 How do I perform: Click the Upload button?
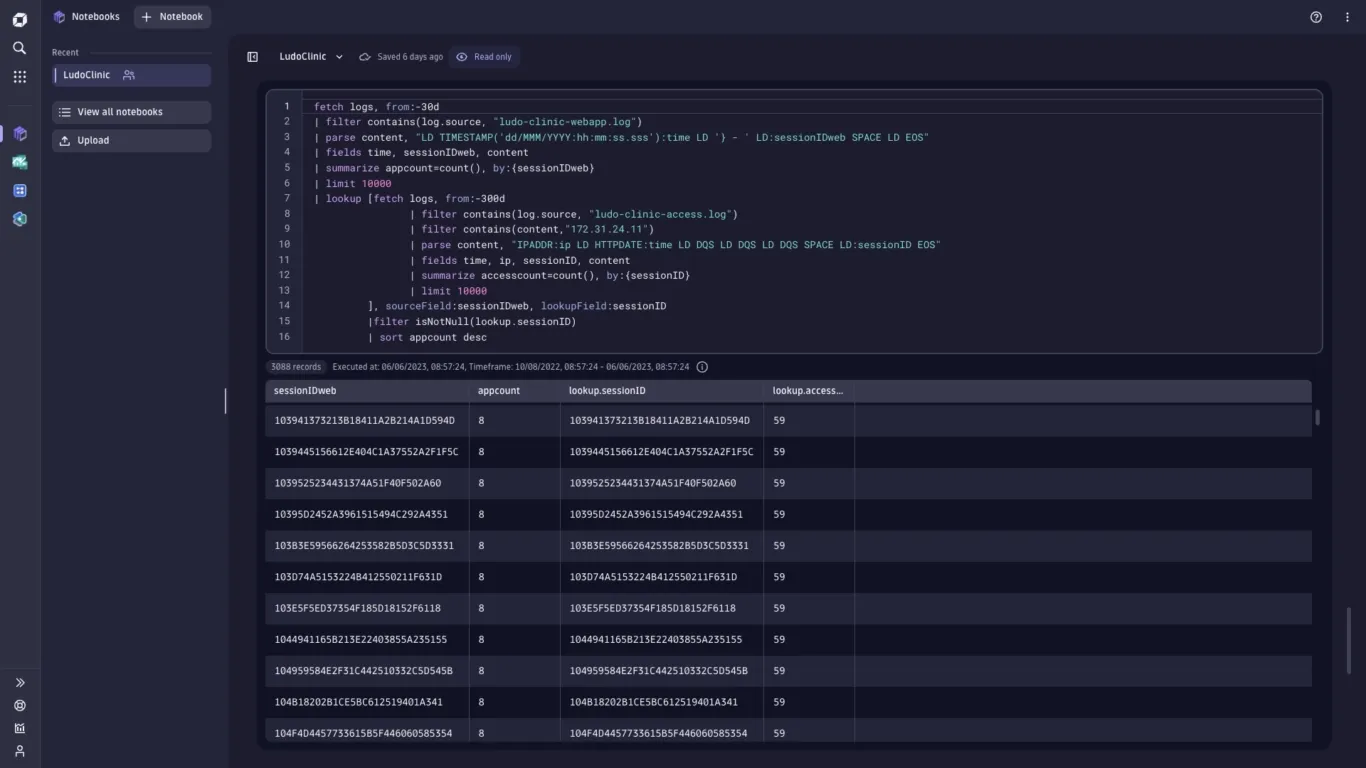click(131, 141)
